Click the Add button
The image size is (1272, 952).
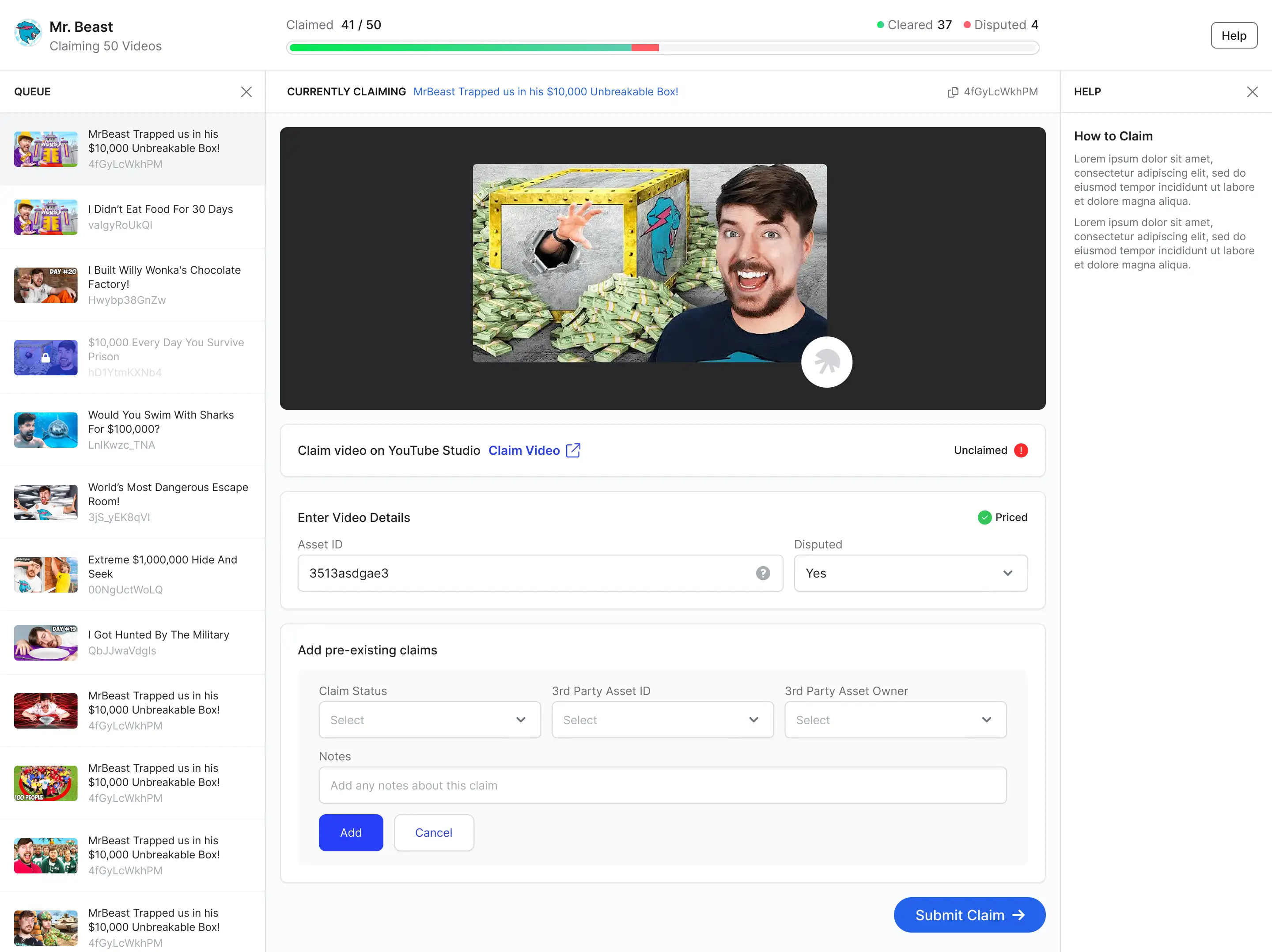click(351, 832)
